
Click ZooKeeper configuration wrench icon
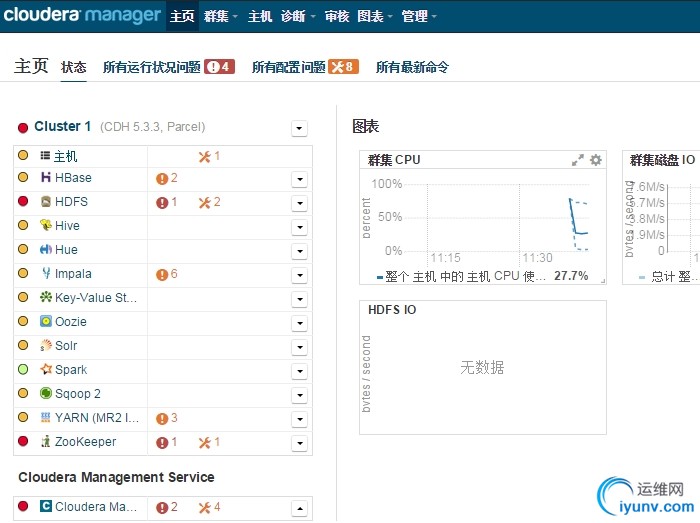(204, 443)
